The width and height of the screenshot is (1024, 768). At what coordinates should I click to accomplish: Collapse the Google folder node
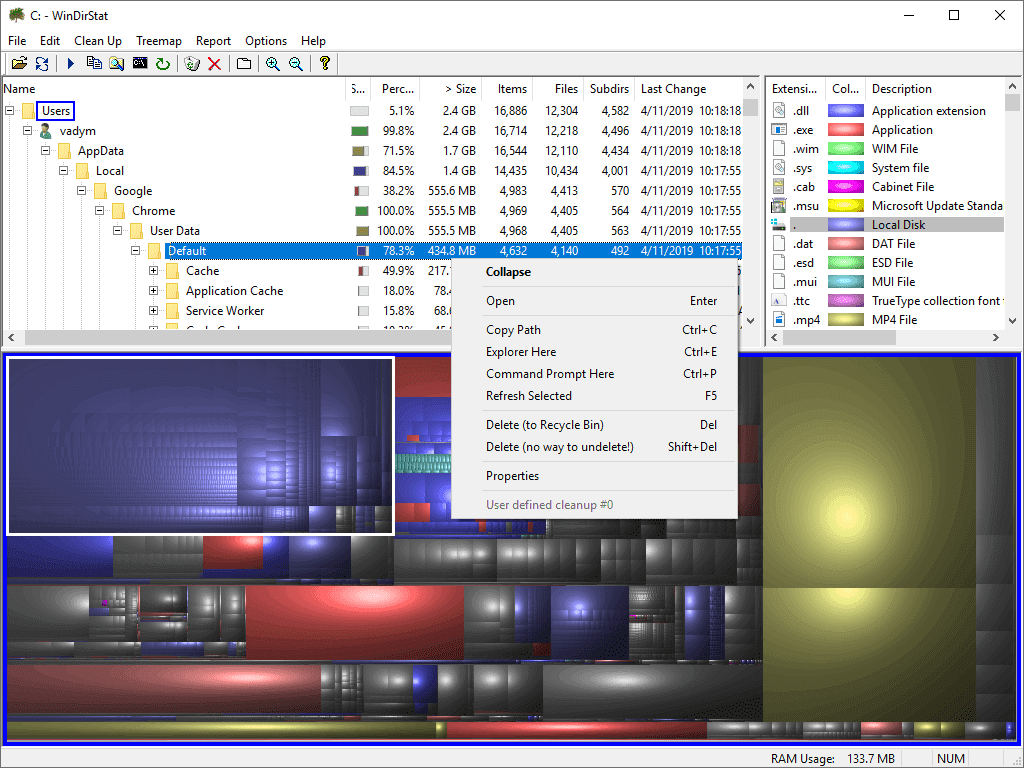[x=82, y=191]
